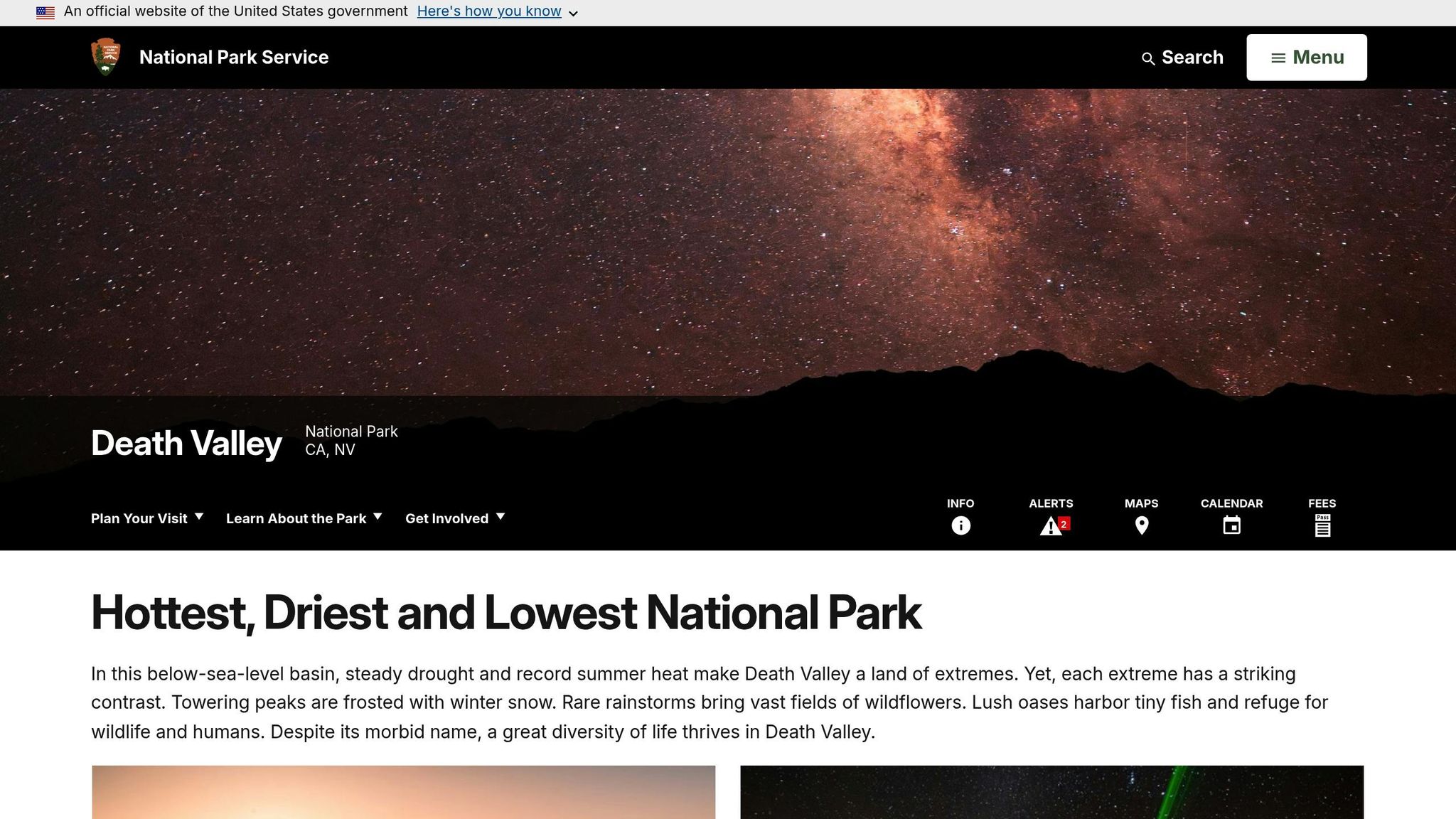
Task: Click the Hottest, Driest and Lowest heading
Action: coord(506,612)
